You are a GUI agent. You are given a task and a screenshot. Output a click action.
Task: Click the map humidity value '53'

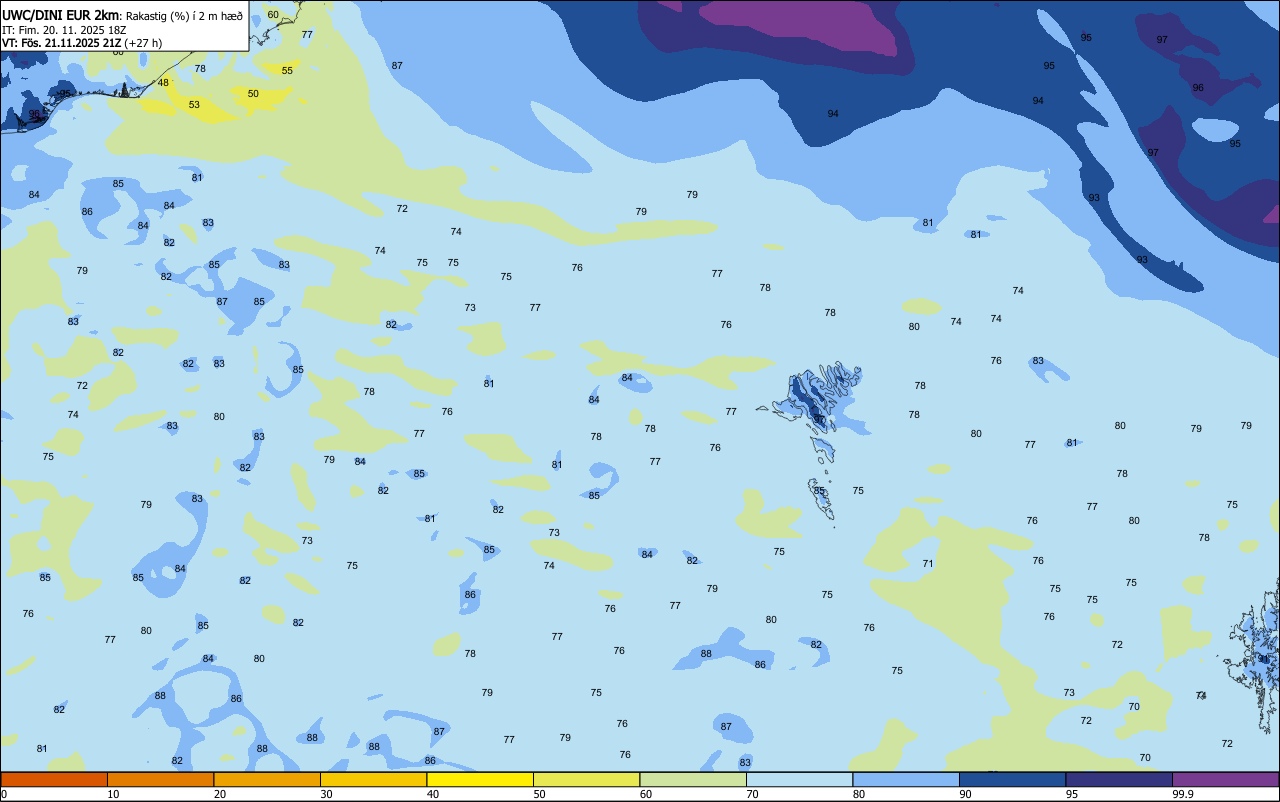tap(194, 104)
